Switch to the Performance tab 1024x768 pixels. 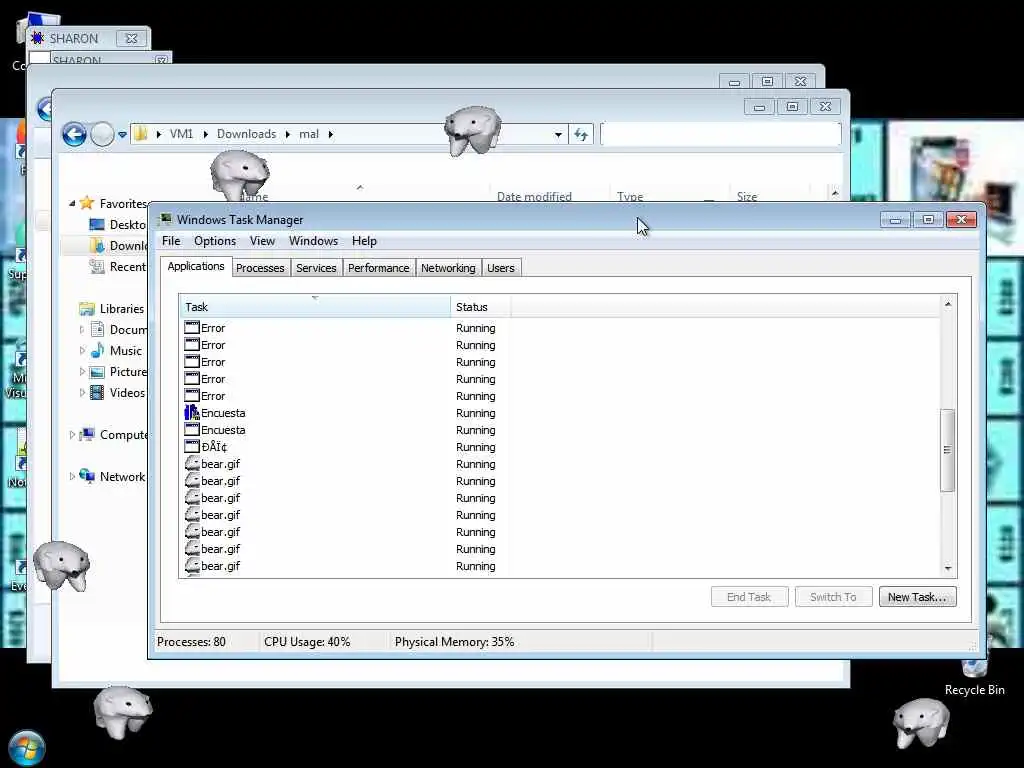click(x=379, y=268)
